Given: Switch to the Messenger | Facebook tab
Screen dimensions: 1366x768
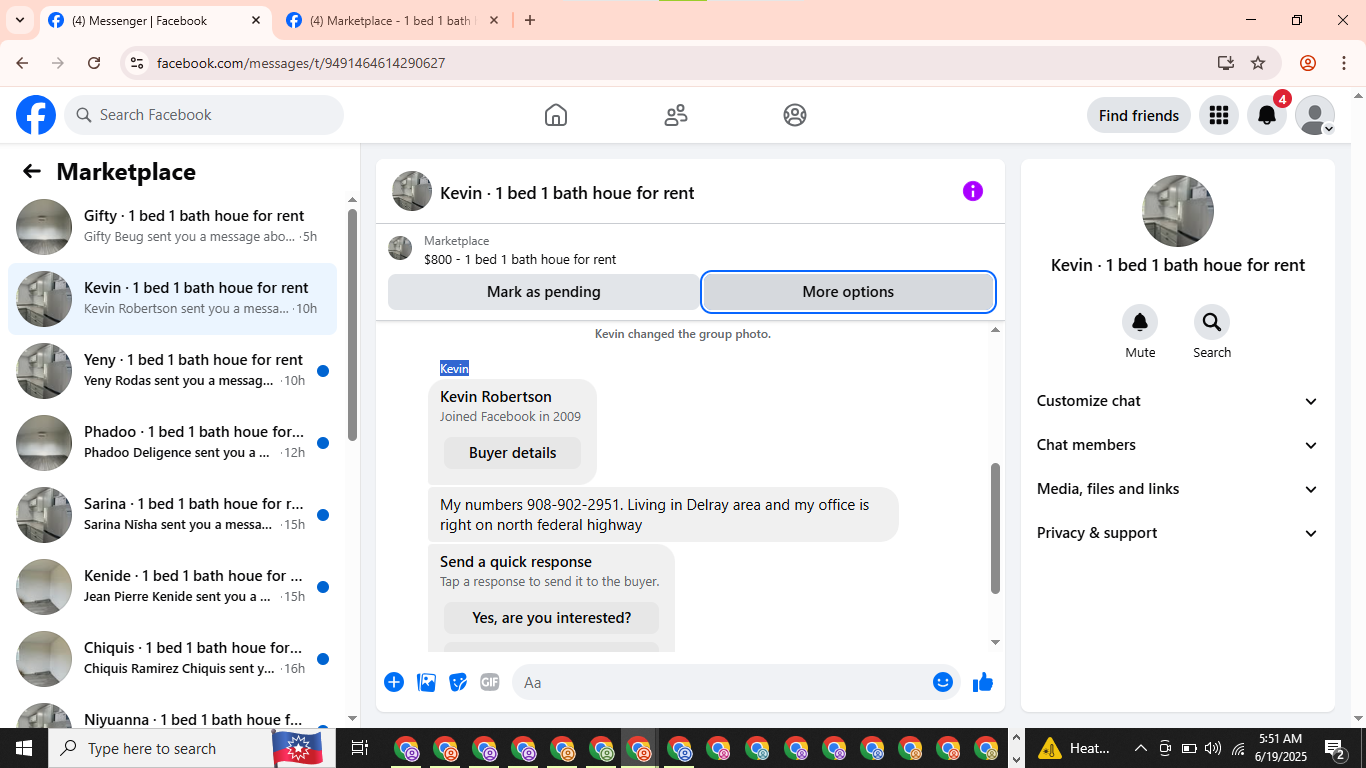Looking at the screenshot, I should click(155, 20).
